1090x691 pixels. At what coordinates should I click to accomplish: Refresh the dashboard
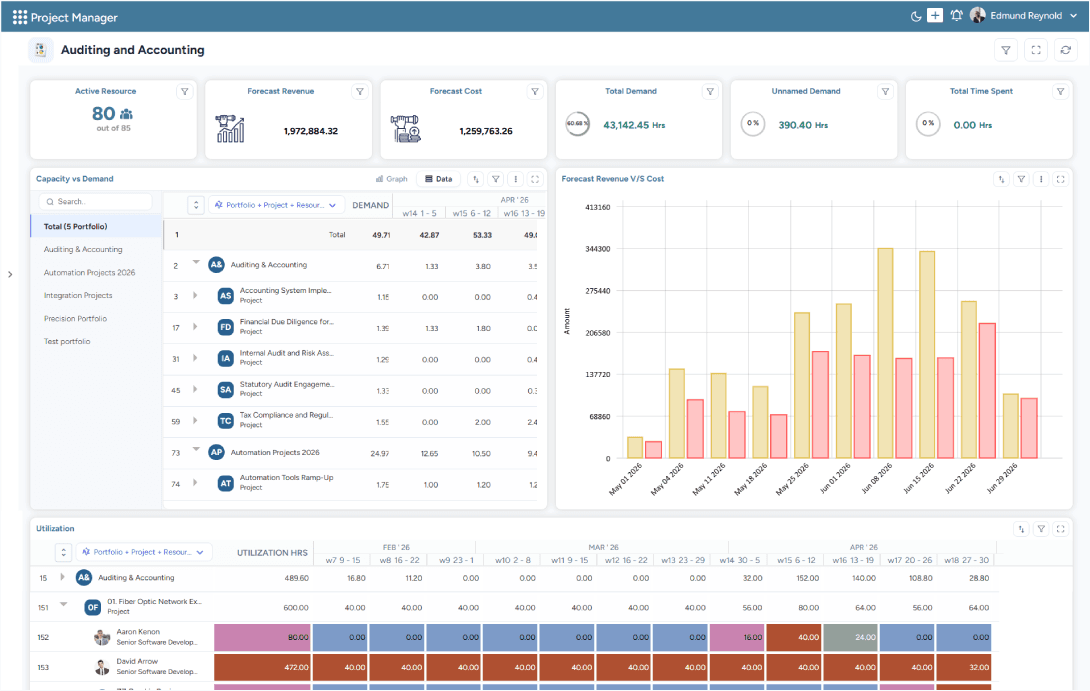click(1066, 50)
